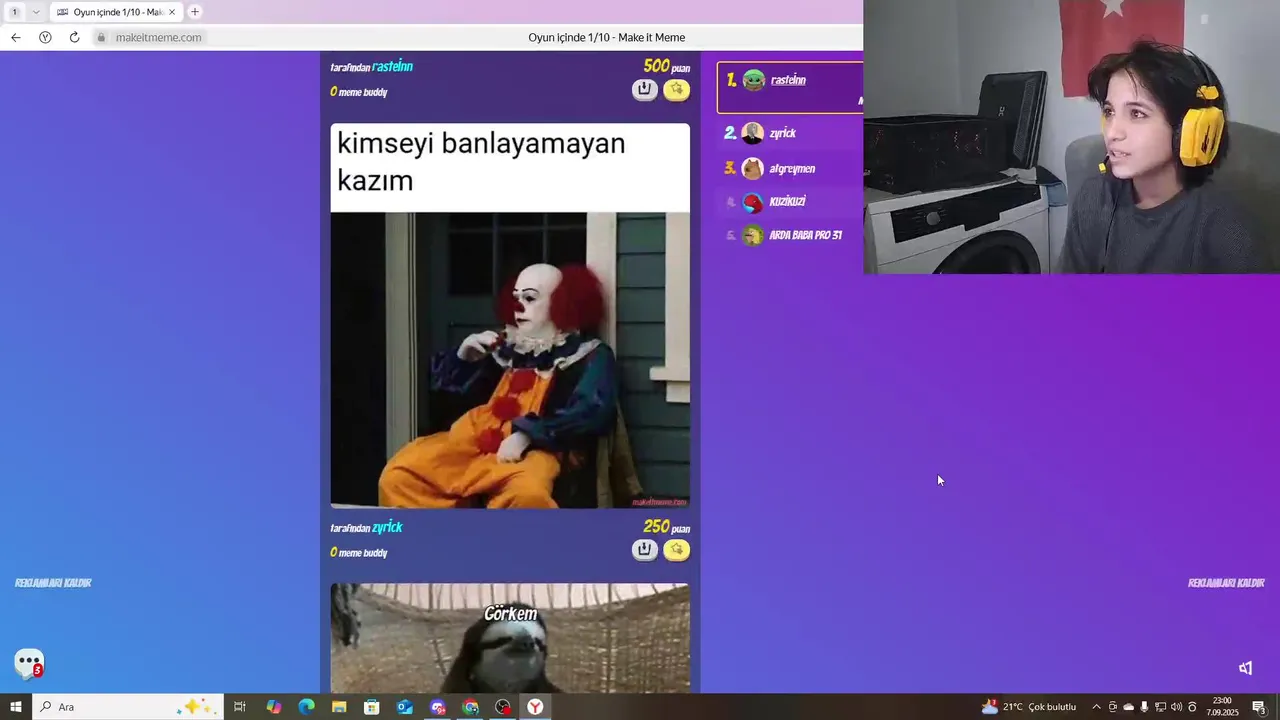
Task: Click KUZIKUZI's avatar in the leaderboard
Action: 753,202
